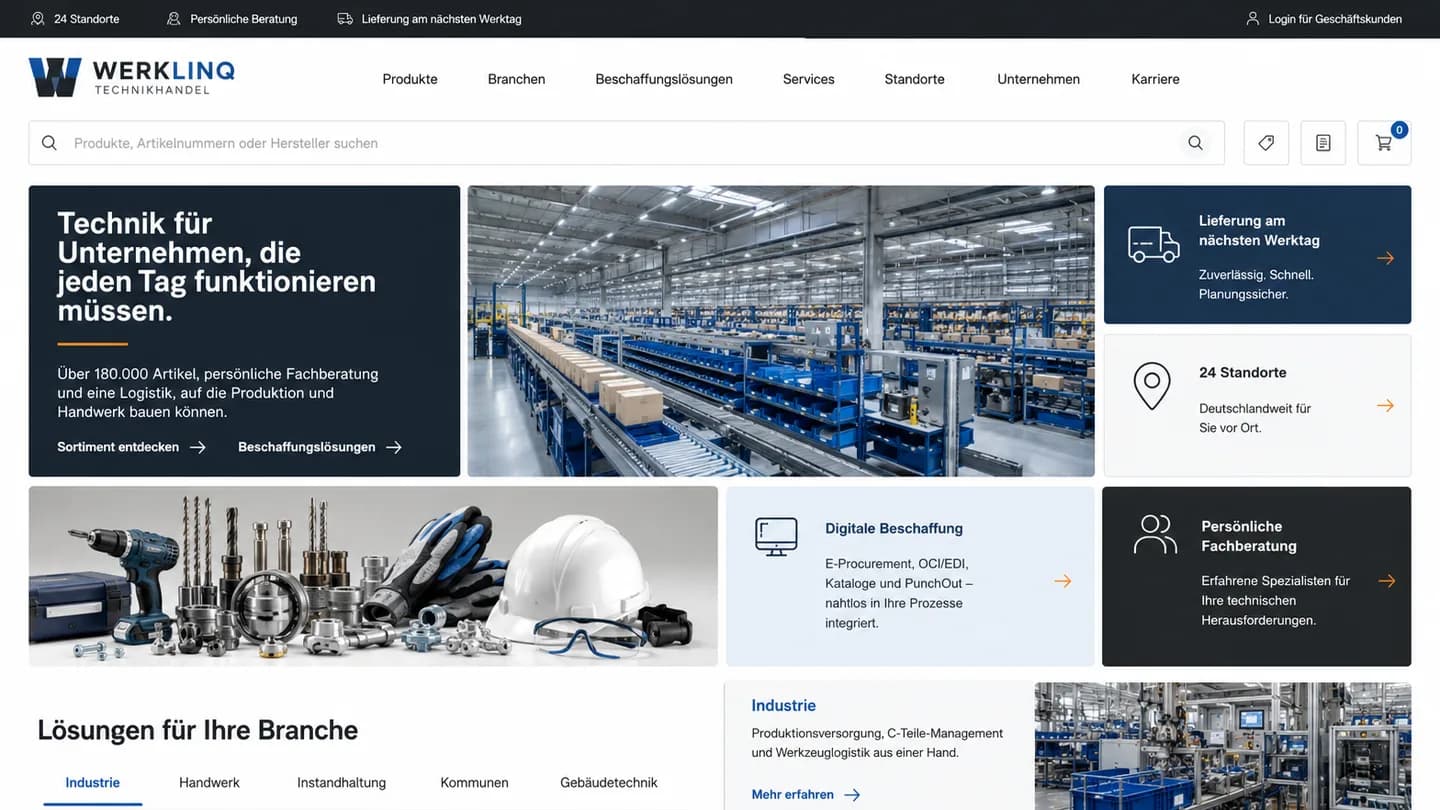Click the location pin icon in the 24 Standorte card

(x=1152, y=386)
